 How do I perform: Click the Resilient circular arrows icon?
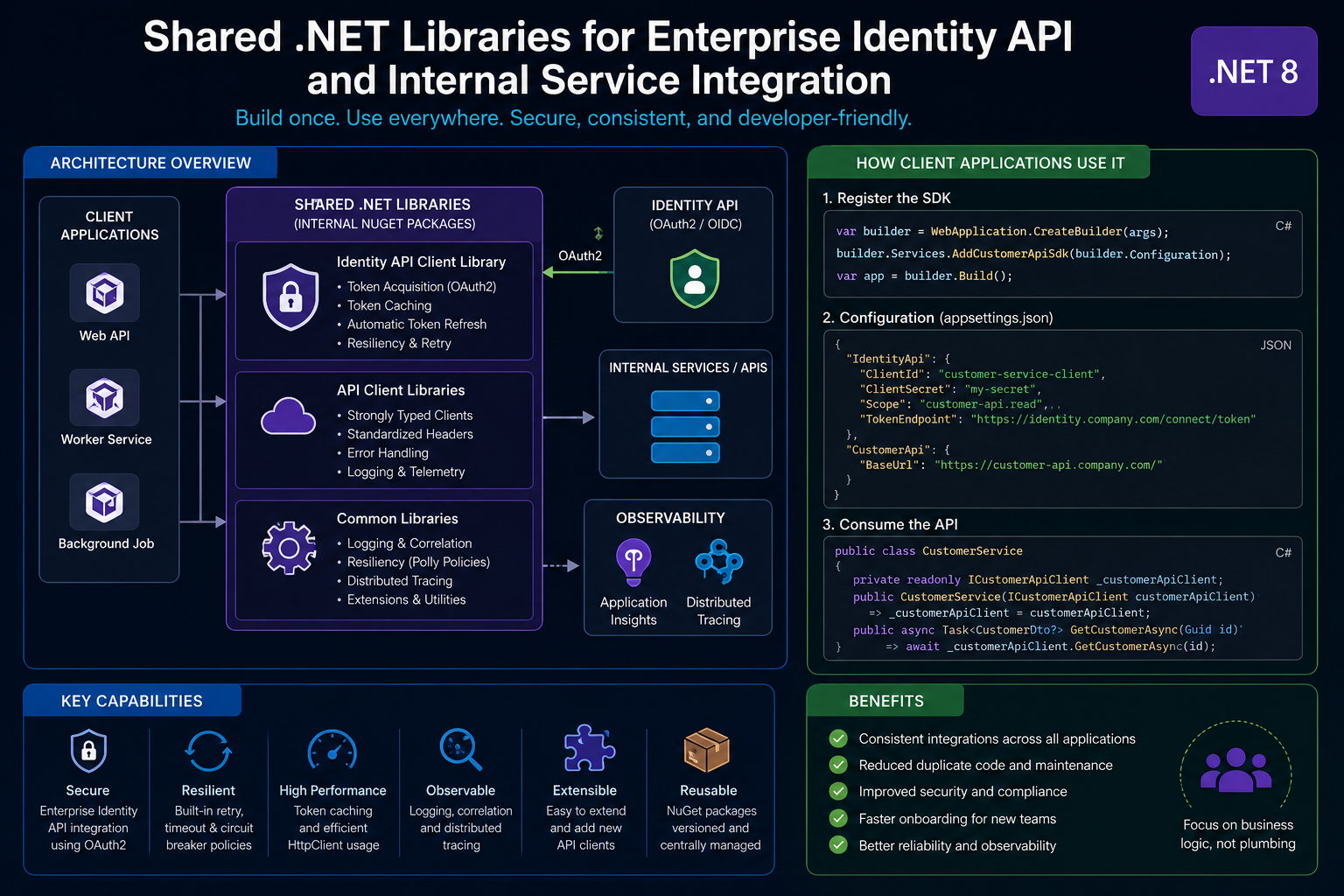tap(208, 751)
